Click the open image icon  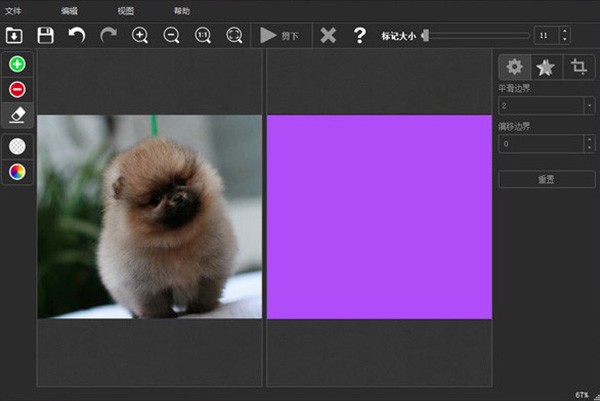pos(14,35)
